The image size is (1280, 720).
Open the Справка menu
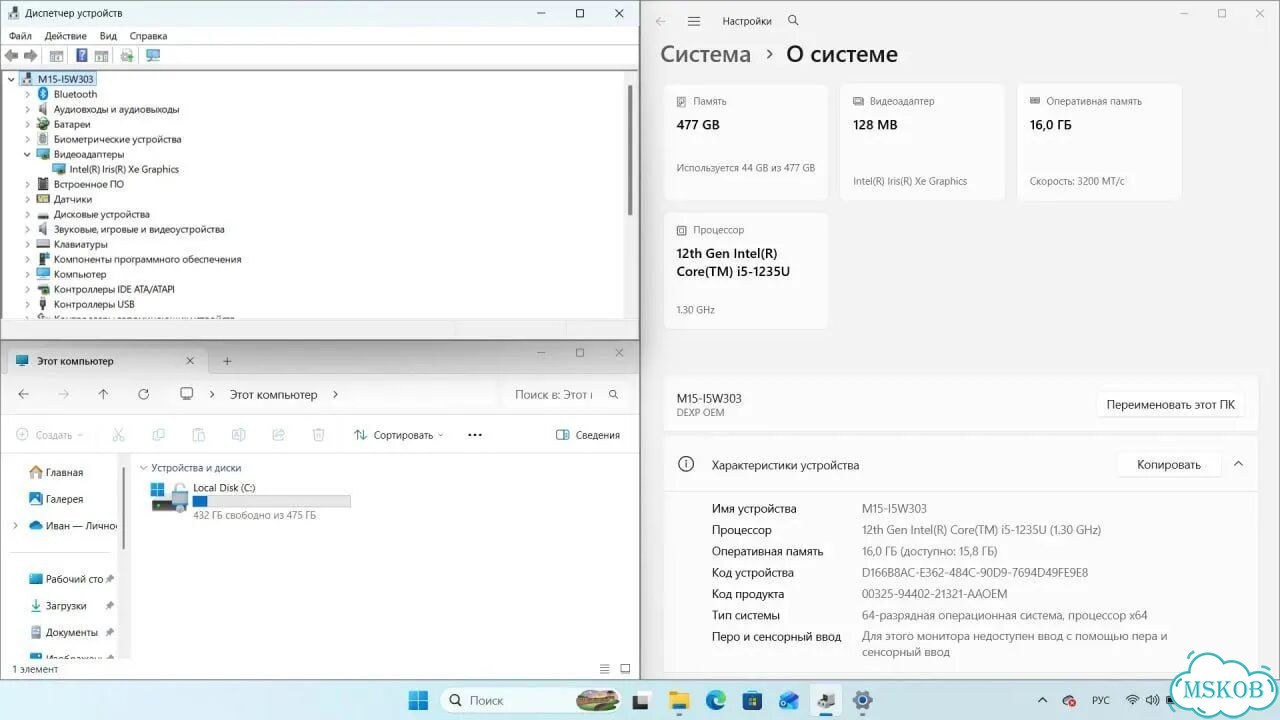[x=148, y=36]
